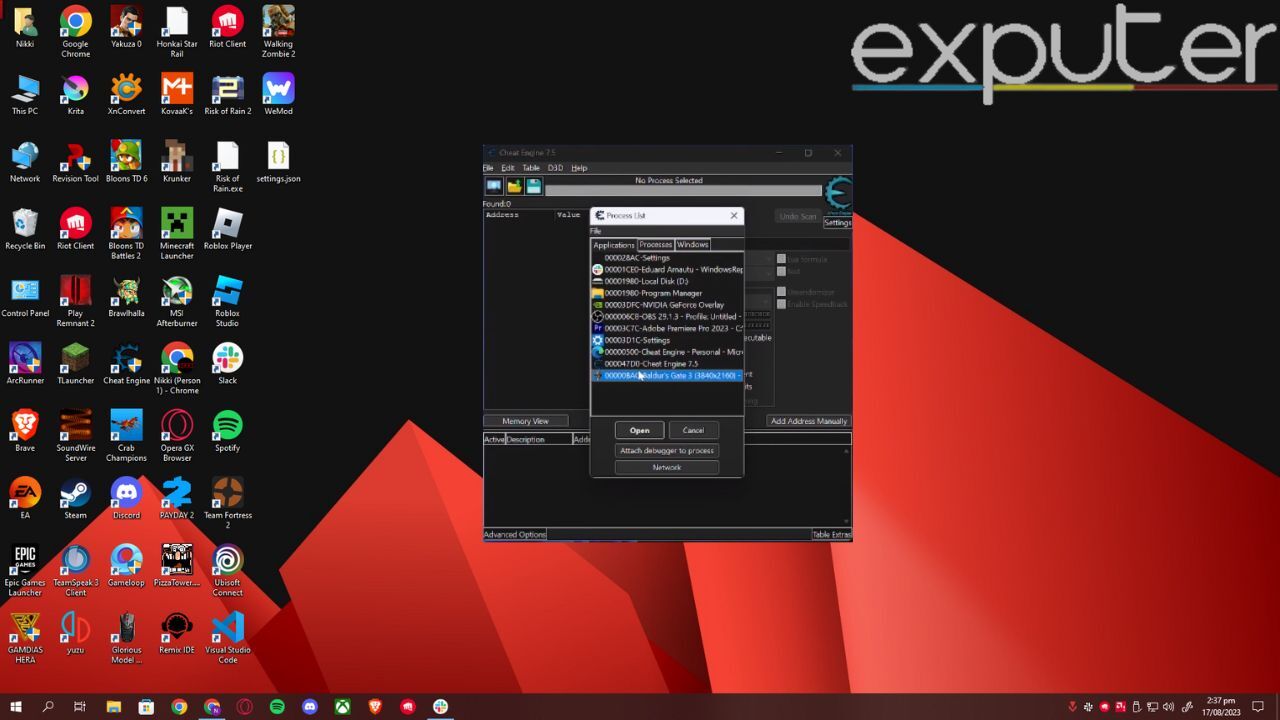The width and height of the screenshot is (1280, 720).
Task: Select the Adobe Premiere Pro 2023 process row
Action: 667,328
